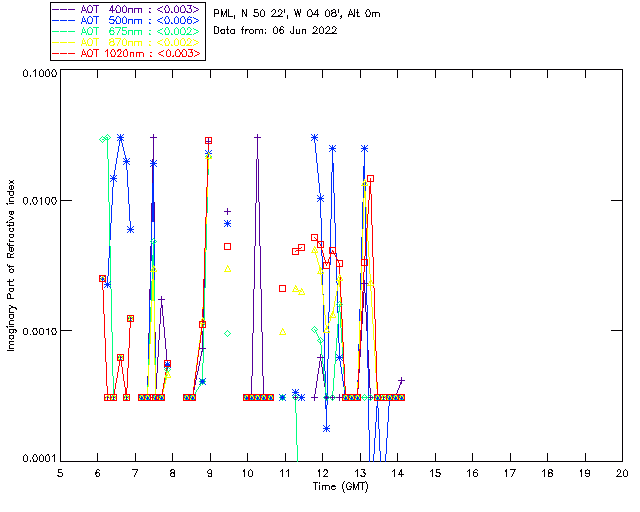Click the station location text PML, N 50 22'
The image size is (640, 512).
click(296, 15)
